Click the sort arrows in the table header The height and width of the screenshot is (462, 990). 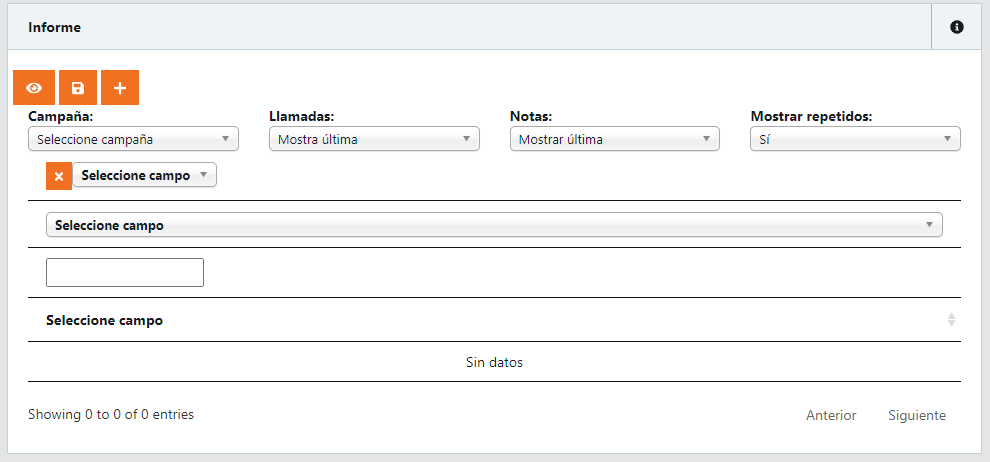pos(951,320)
